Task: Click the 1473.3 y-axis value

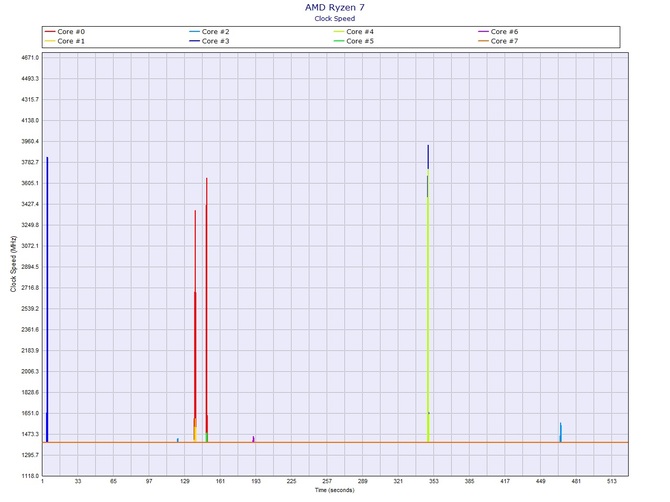Action: pyautogui.click(x=30, y=434)
